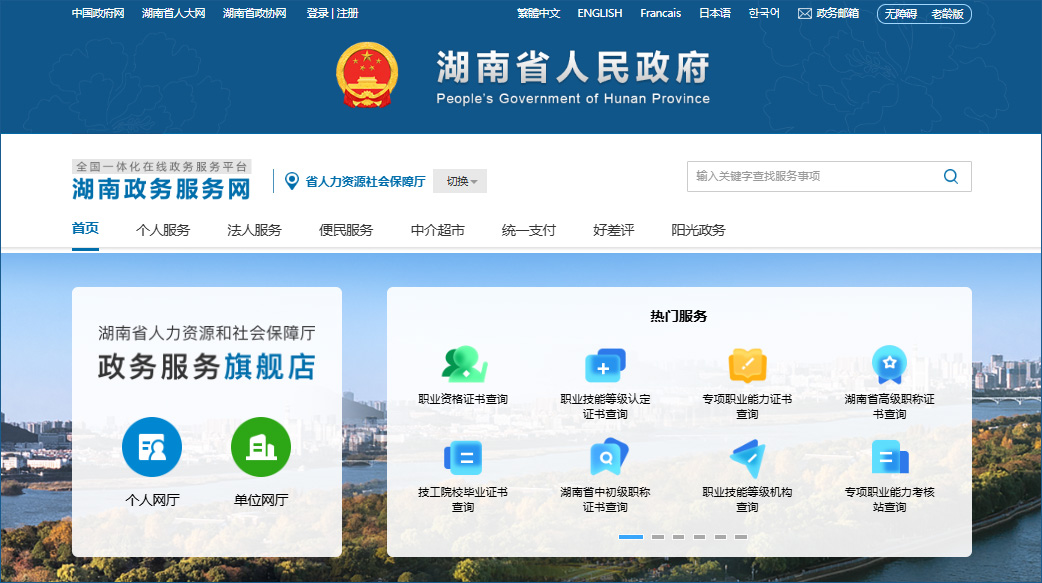Image resolution: width=1042 pixels, height=583 pixels.
Task: Click the green 单位网厅 circle icon
Action: pos(260,447)
